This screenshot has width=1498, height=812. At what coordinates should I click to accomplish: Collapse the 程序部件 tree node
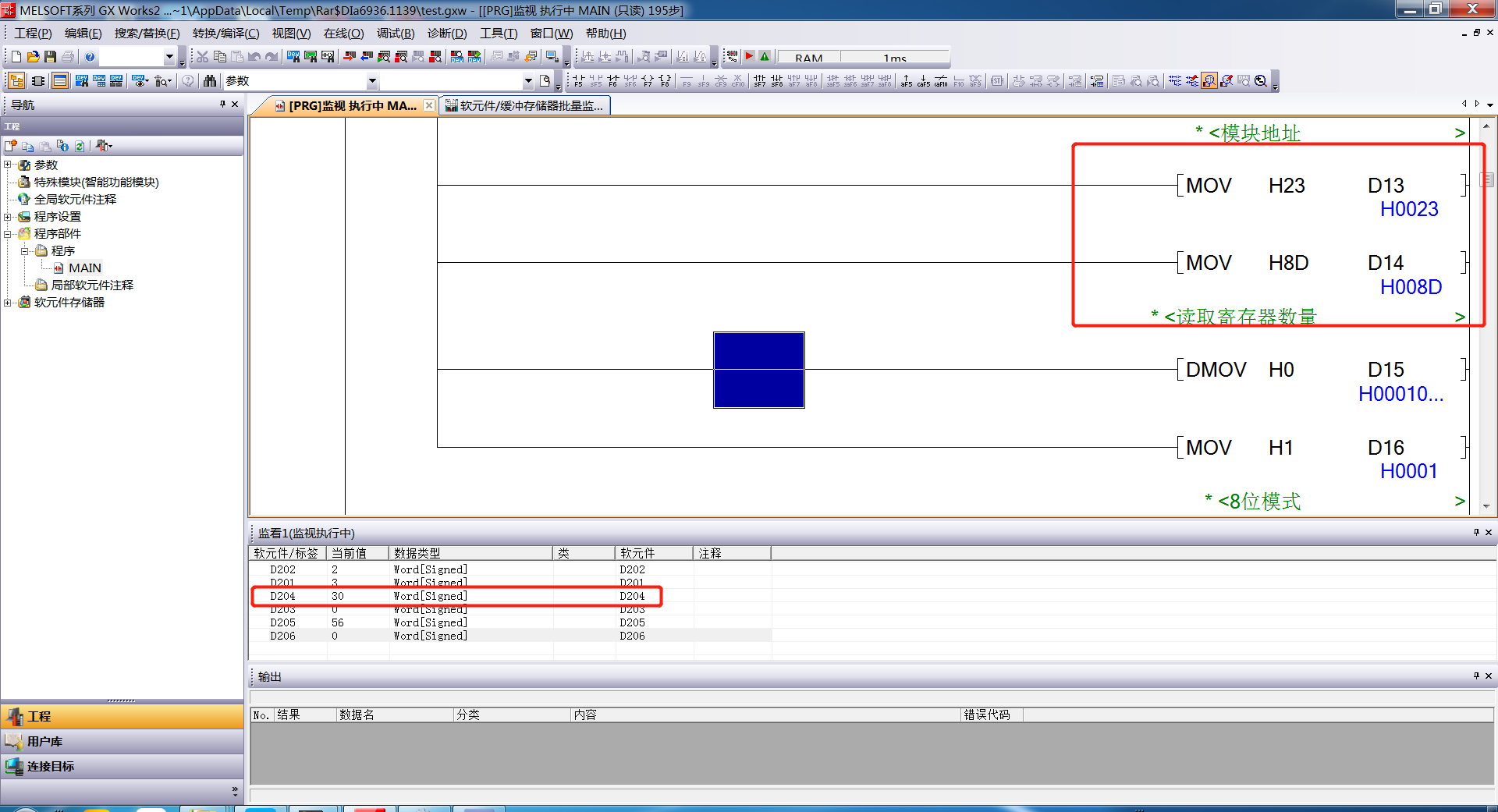tap(8, 233)
